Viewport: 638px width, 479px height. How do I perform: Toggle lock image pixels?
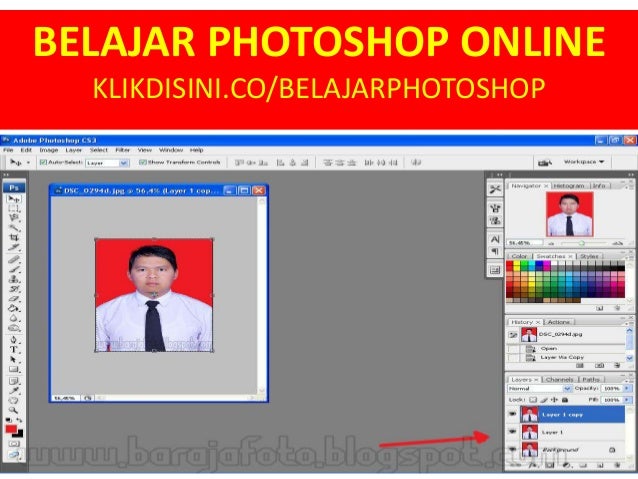[x=544, y=400]
